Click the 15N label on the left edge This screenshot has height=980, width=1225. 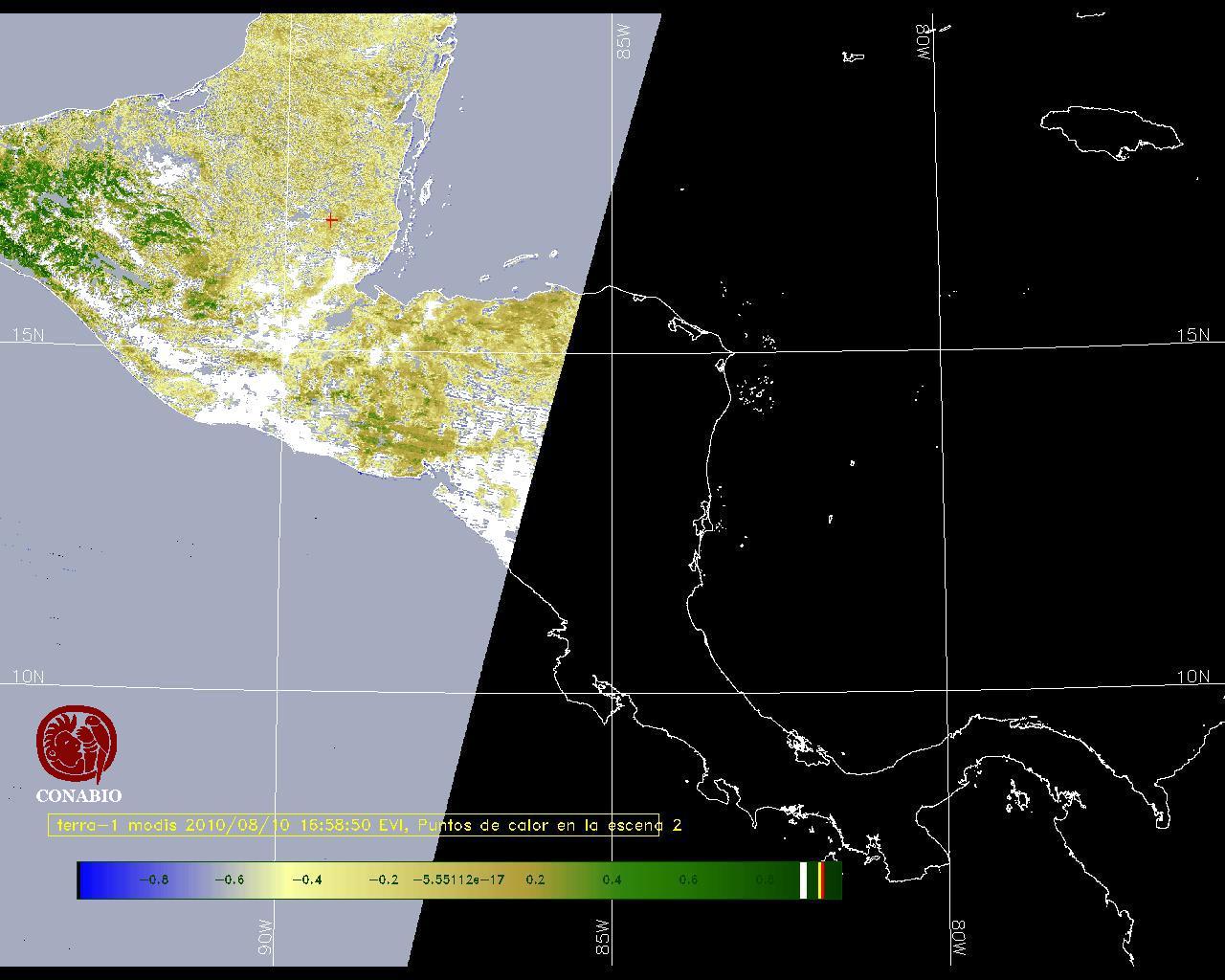click(x=28, y=335)
